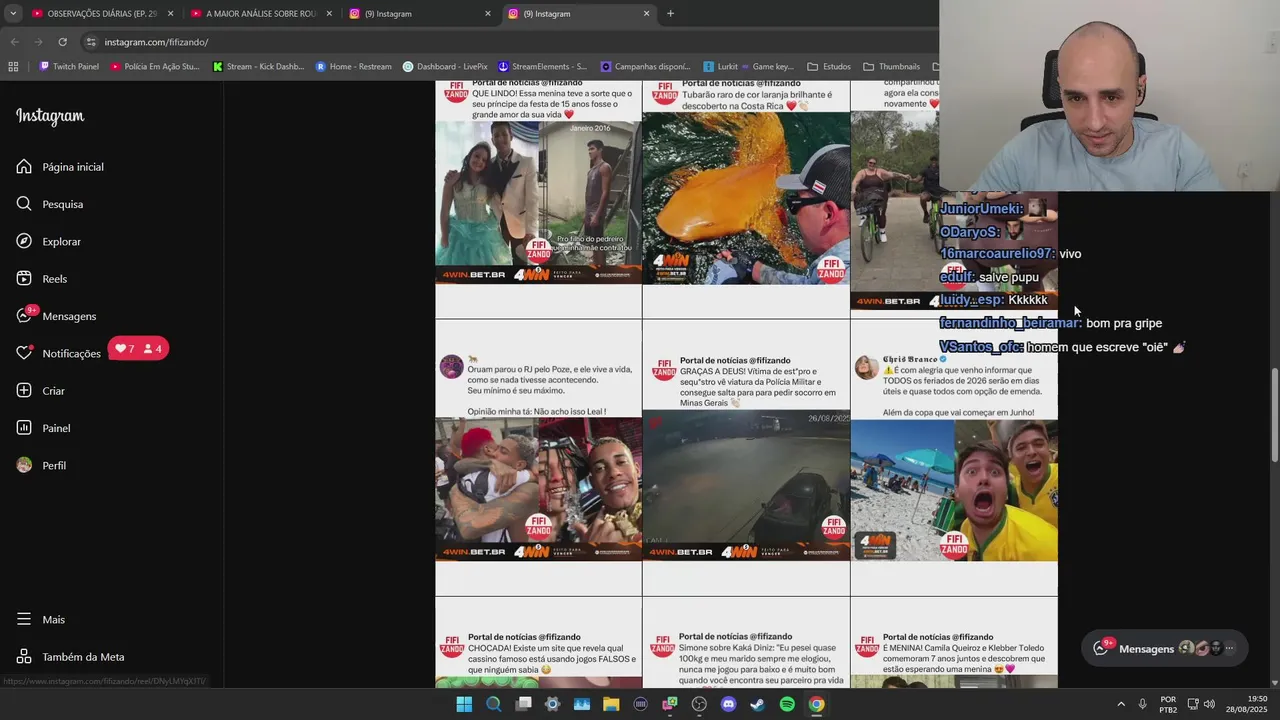This screenshot has width=1280, height=720.
Task: Open a new browser tab
Action: [x=670, y=14]
